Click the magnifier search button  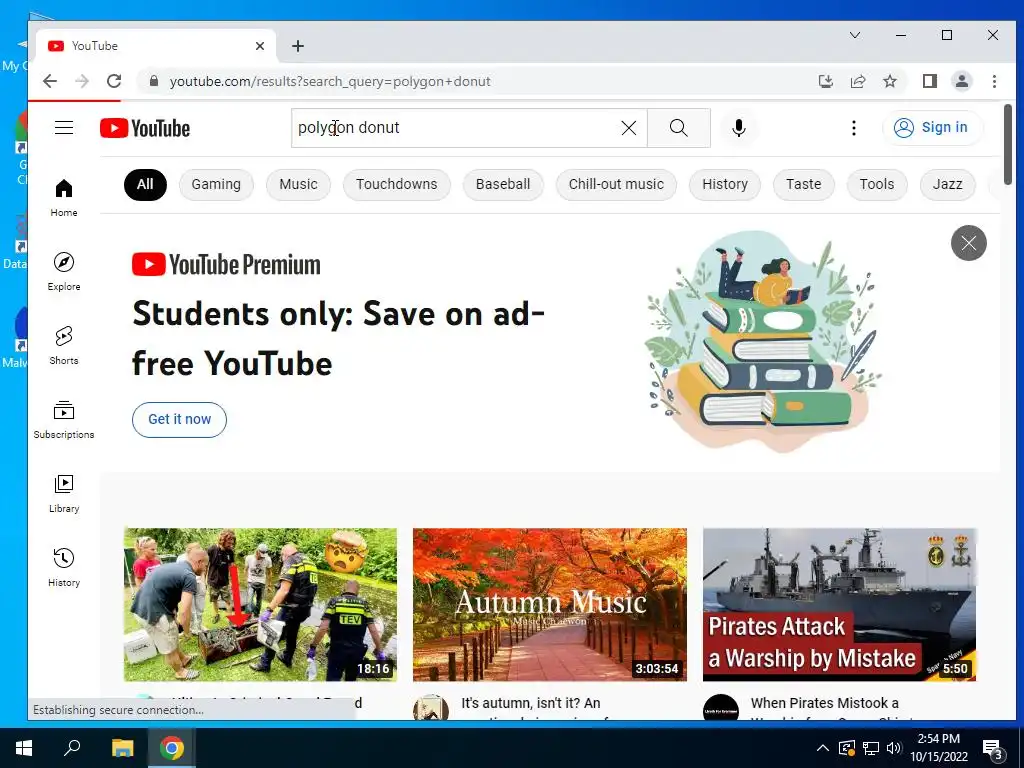pyautogui.click(x=679, y=128)
